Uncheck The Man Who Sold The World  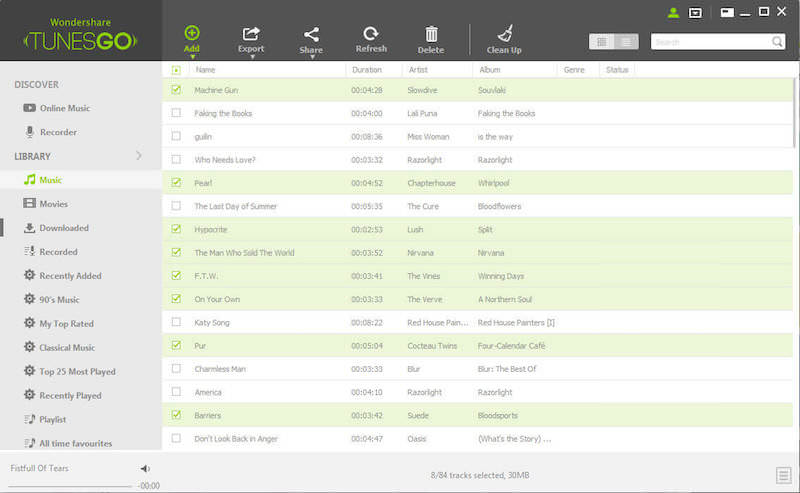(176, 252)
